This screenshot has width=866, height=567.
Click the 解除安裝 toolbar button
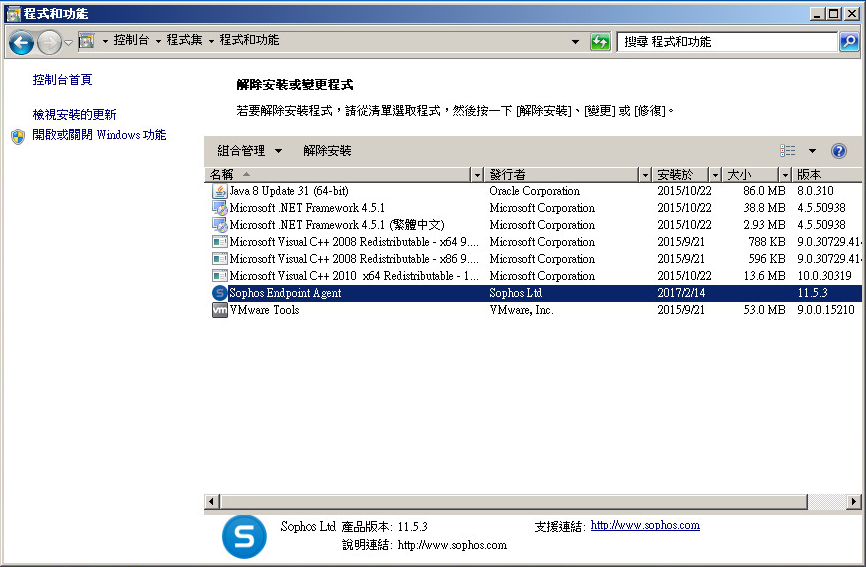pos(327,151)
